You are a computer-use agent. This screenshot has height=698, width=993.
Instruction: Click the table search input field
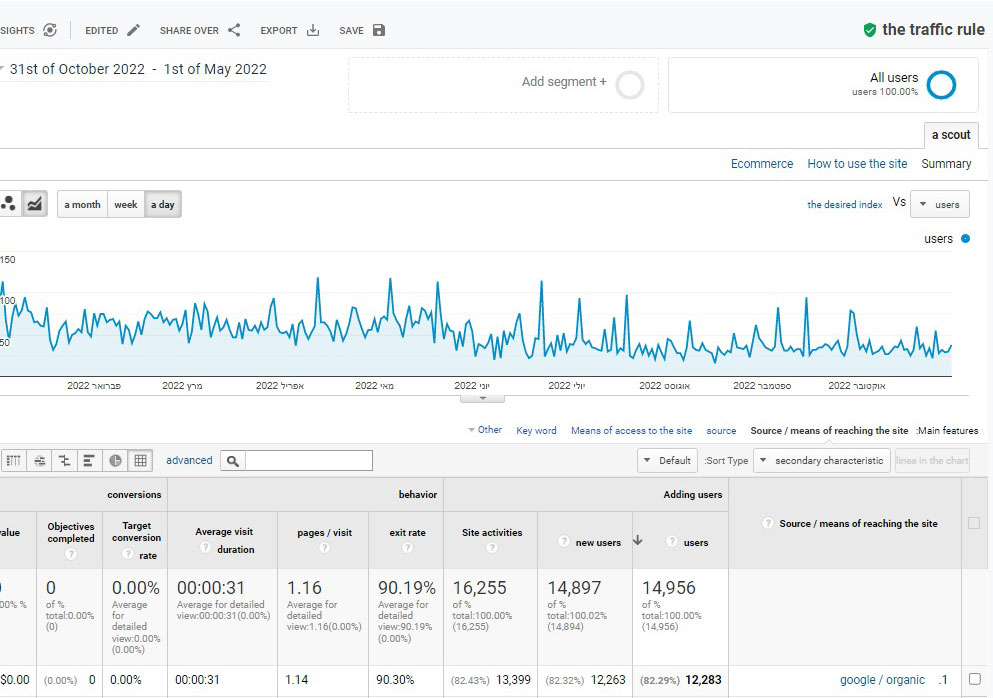pyautogui.click(x=308, y=461)
